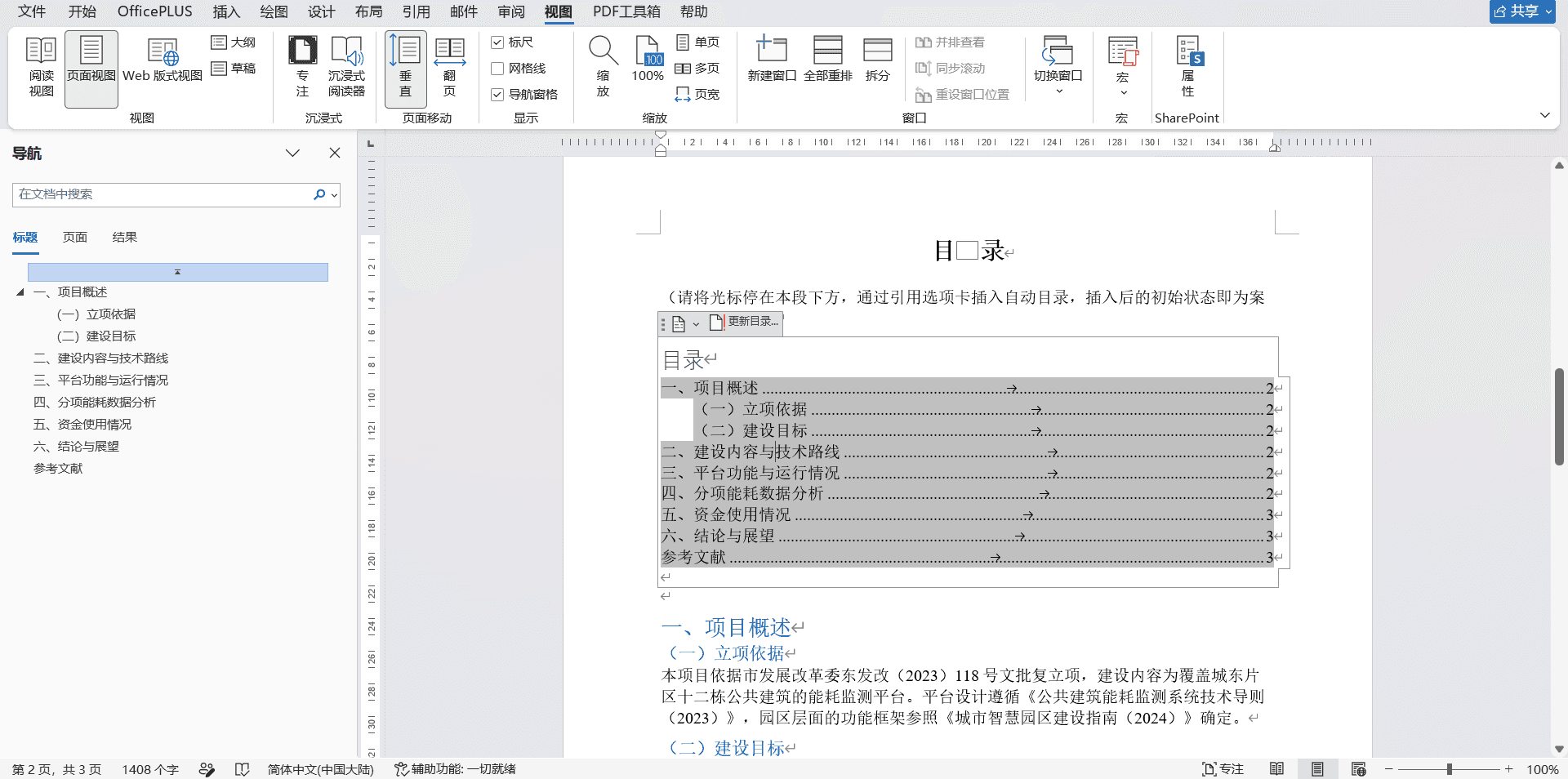
Task: Open the File (文件) tab
Action: click(32, 11)
